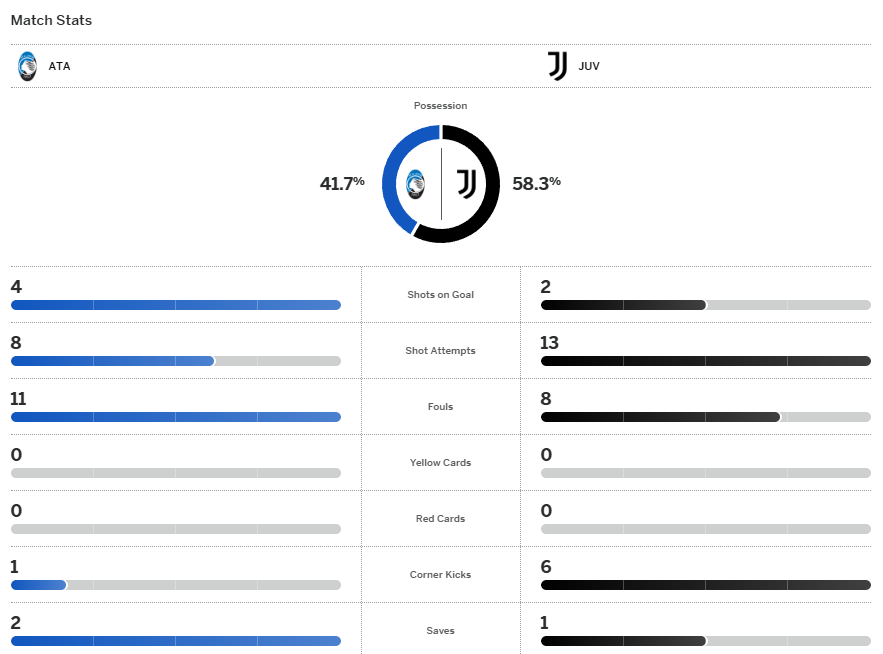Select the Shots on Goal stat label
883x654 pixels.
click(440, 295)
